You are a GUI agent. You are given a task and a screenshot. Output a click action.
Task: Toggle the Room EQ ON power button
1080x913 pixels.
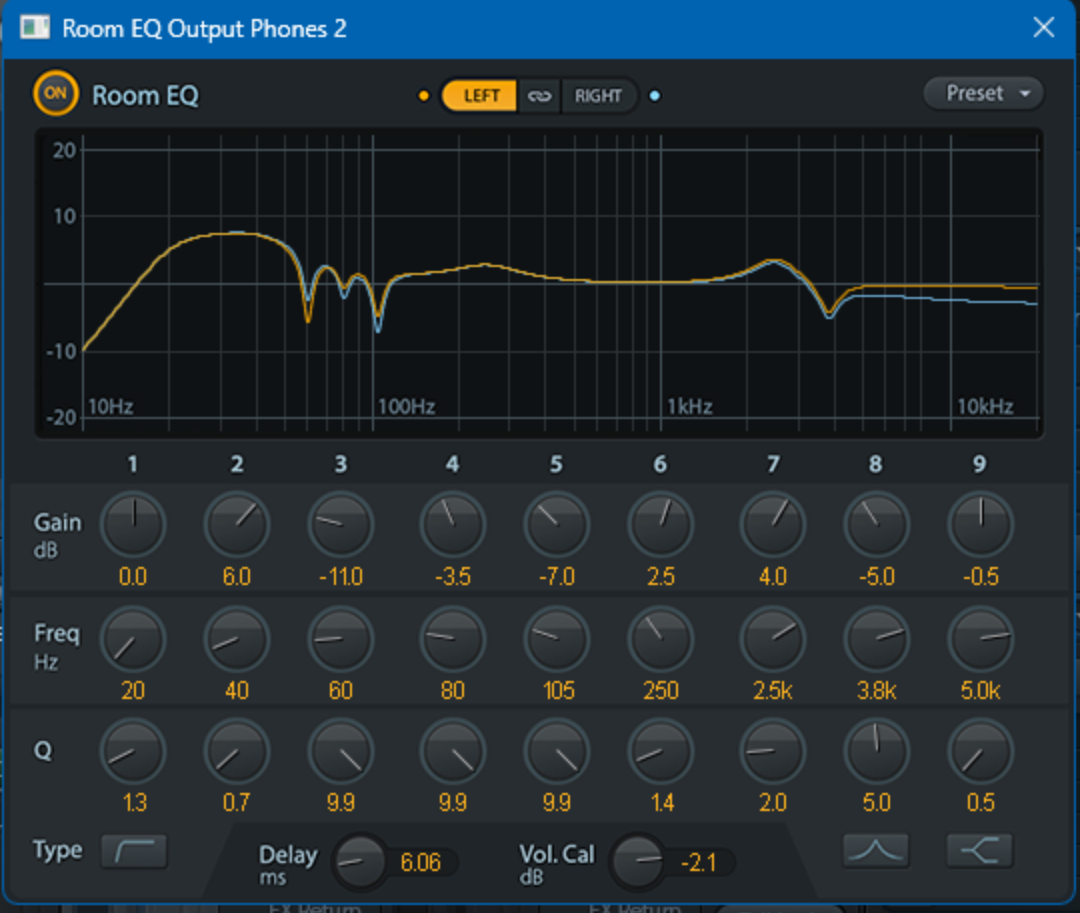tap(55, 94)
